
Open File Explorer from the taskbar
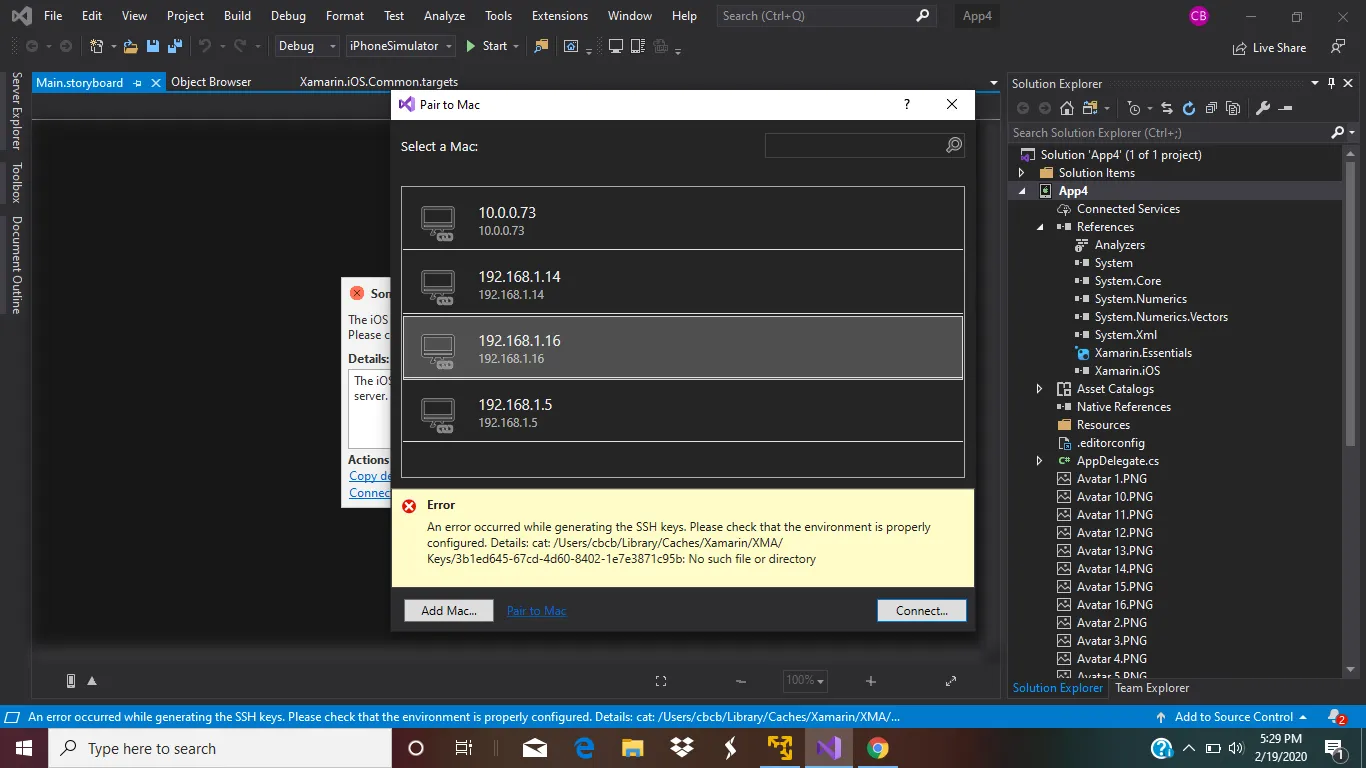633,748
